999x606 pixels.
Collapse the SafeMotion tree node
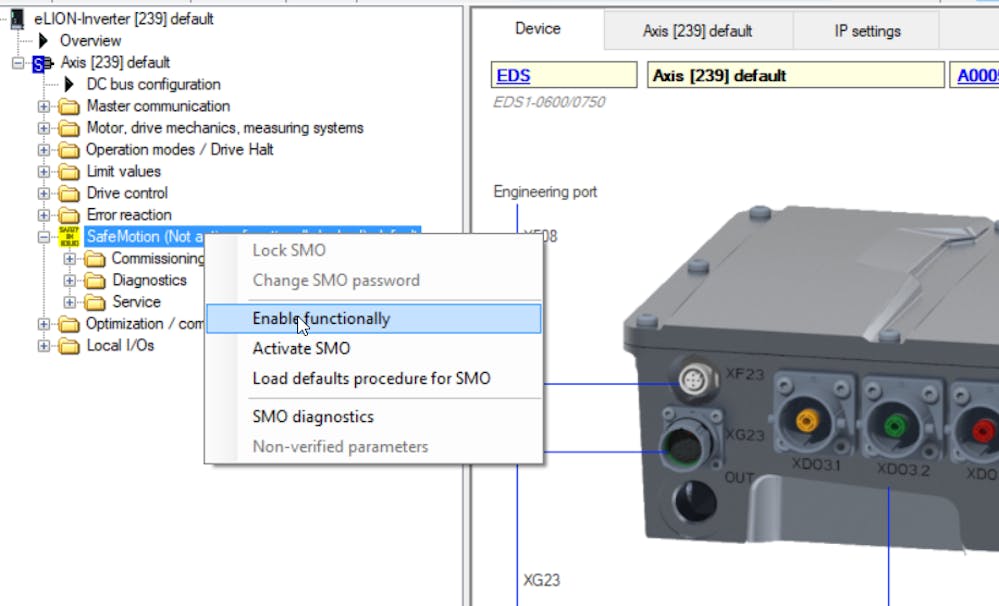click(43, 237)
